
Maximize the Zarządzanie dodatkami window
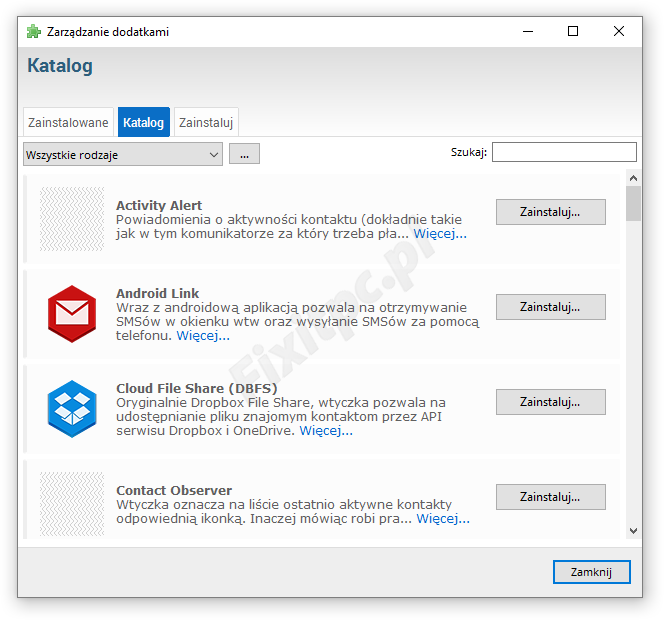click(x=573, y=31)
